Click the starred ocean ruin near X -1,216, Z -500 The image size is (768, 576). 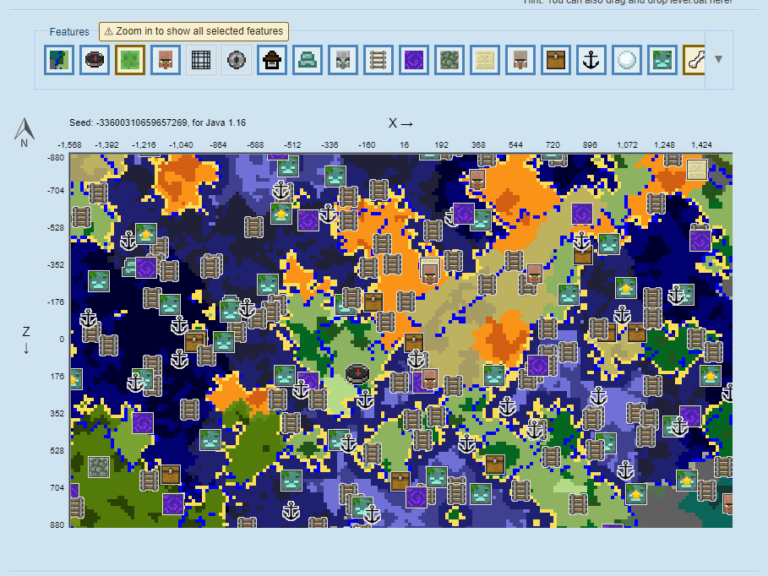pos(146,234)
